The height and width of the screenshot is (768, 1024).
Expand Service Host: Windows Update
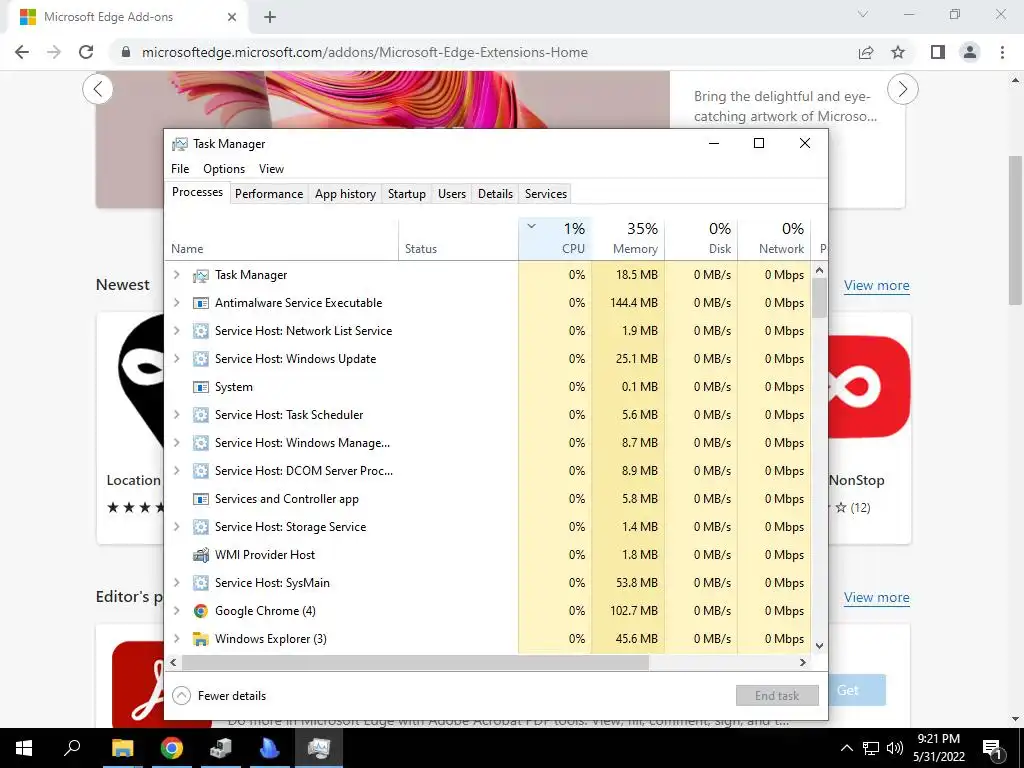176,359
